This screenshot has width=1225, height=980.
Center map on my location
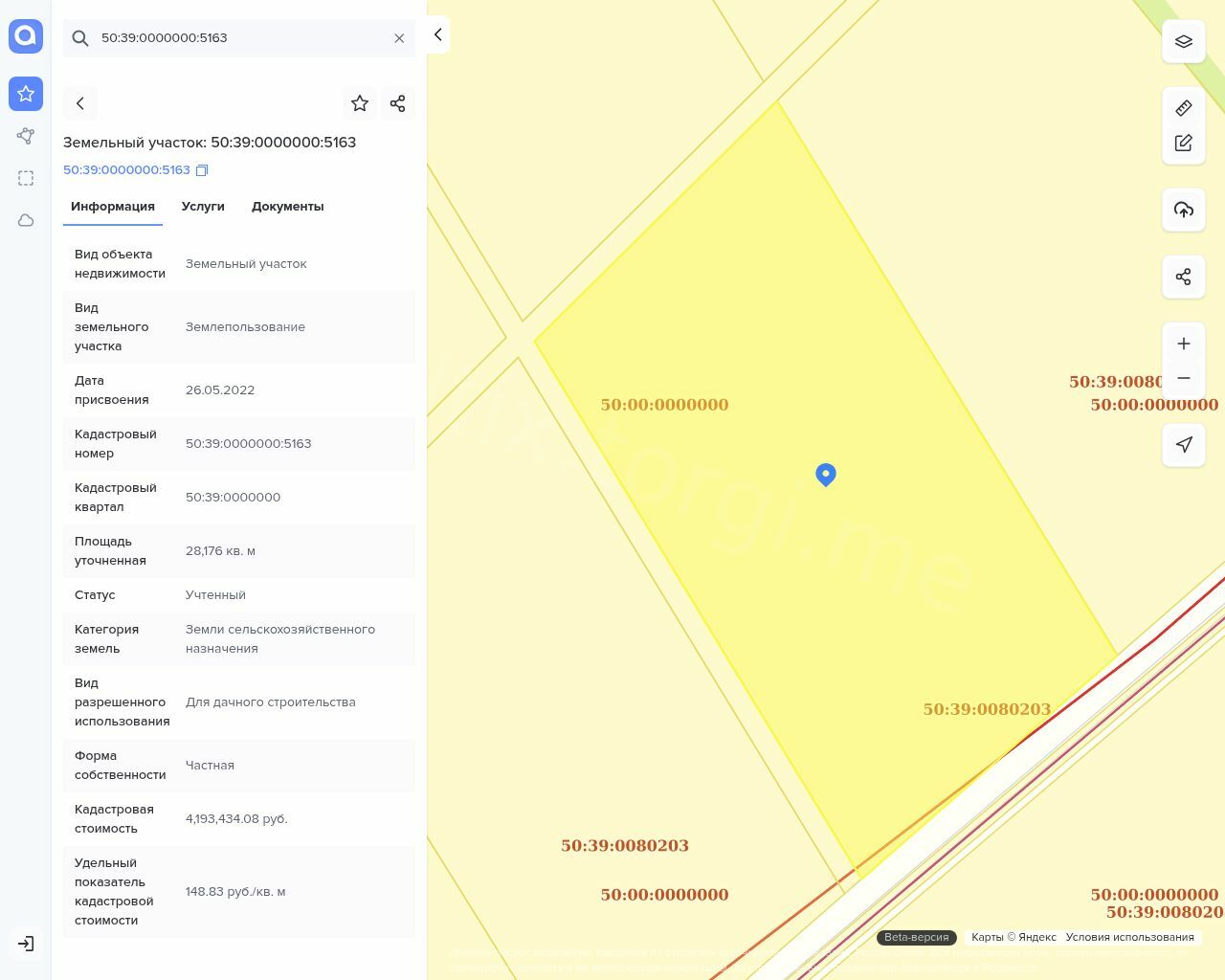coord(1183,444)
